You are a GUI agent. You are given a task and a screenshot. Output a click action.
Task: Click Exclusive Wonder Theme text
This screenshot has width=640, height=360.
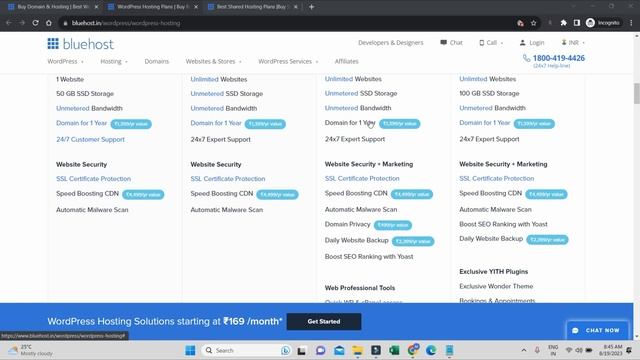(496, 286)
